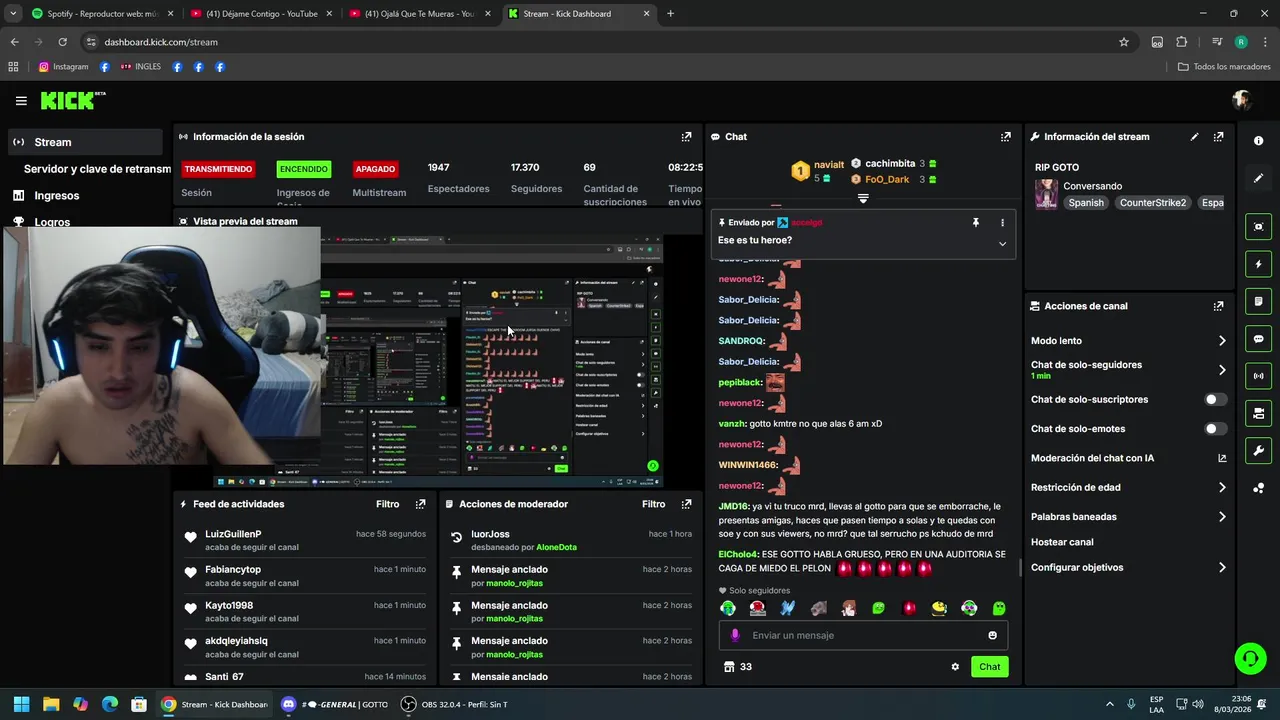Viewport: 1280px width, 720px height.
Task: Click the green Chat send button
Action: click(x=989, y=667)
